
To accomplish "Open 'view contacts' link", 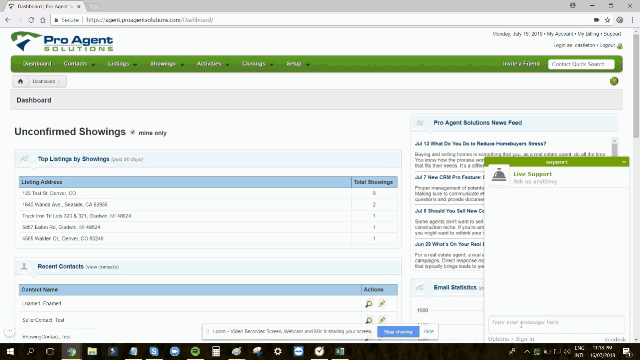I will [x=102, y=267].
